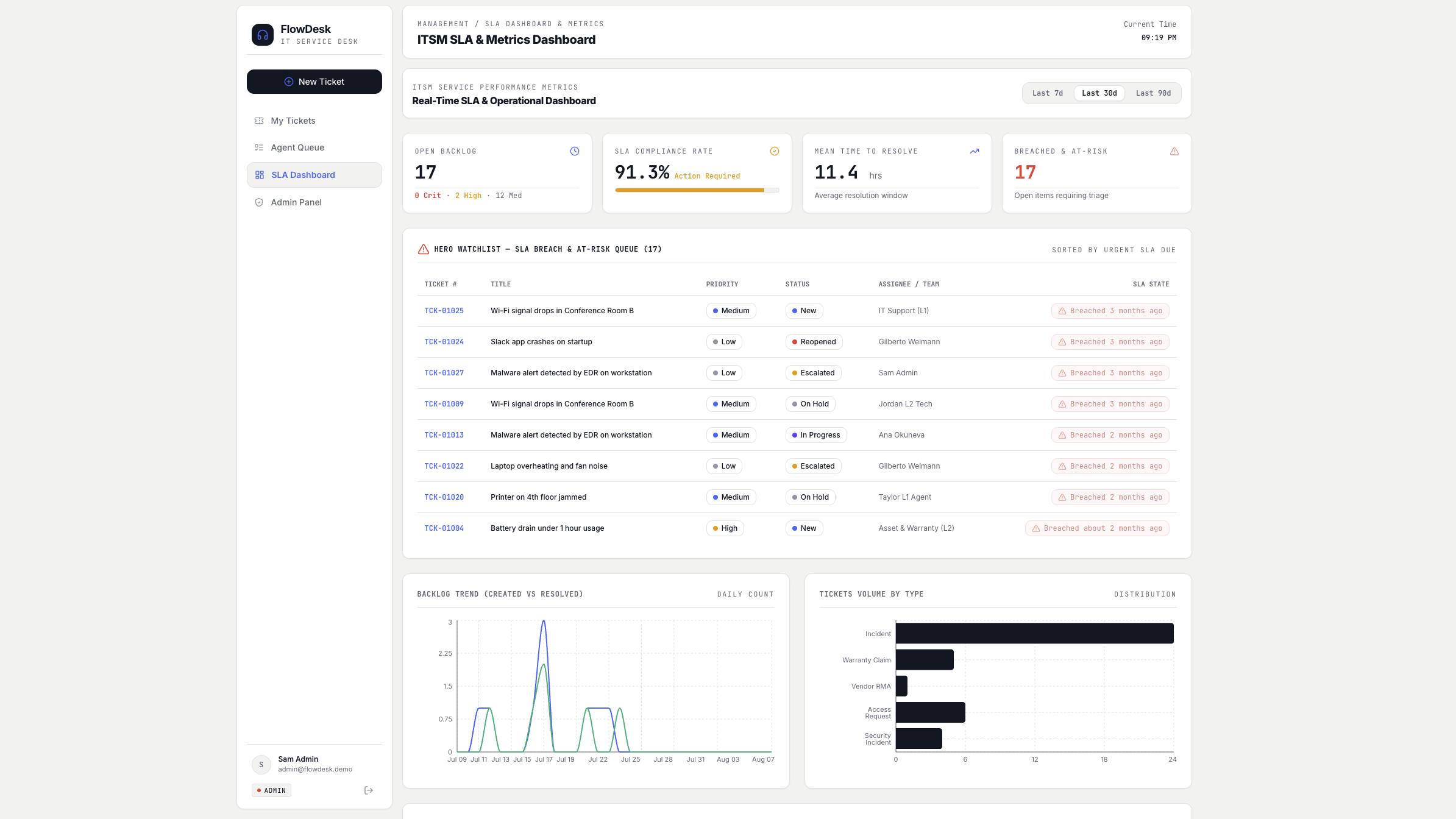Open ticket TCK-01025
The image size is (1456, 819).
444,311
